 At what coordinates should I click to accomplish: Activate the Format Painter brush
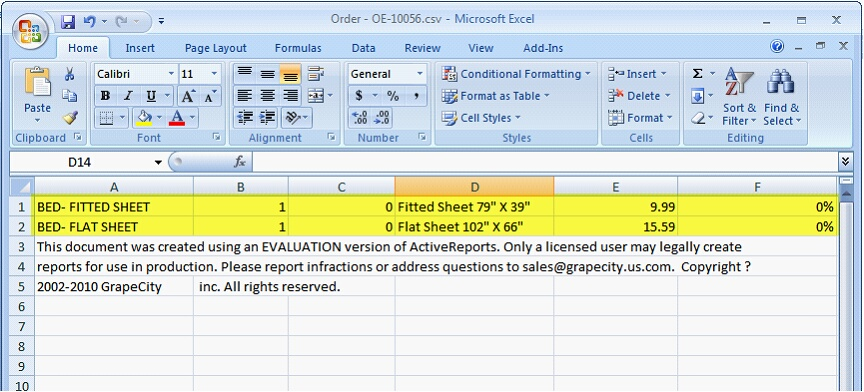tap(69, 117)
